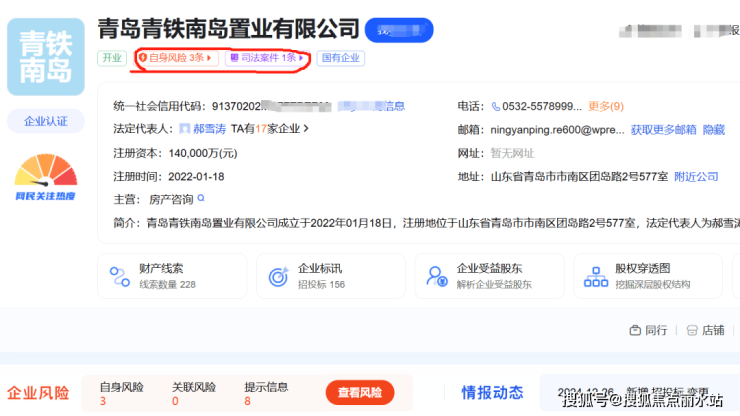Click the 青铁南岛 company logo thumbnail
Viewport: 740px width, 416px height.
45,56
